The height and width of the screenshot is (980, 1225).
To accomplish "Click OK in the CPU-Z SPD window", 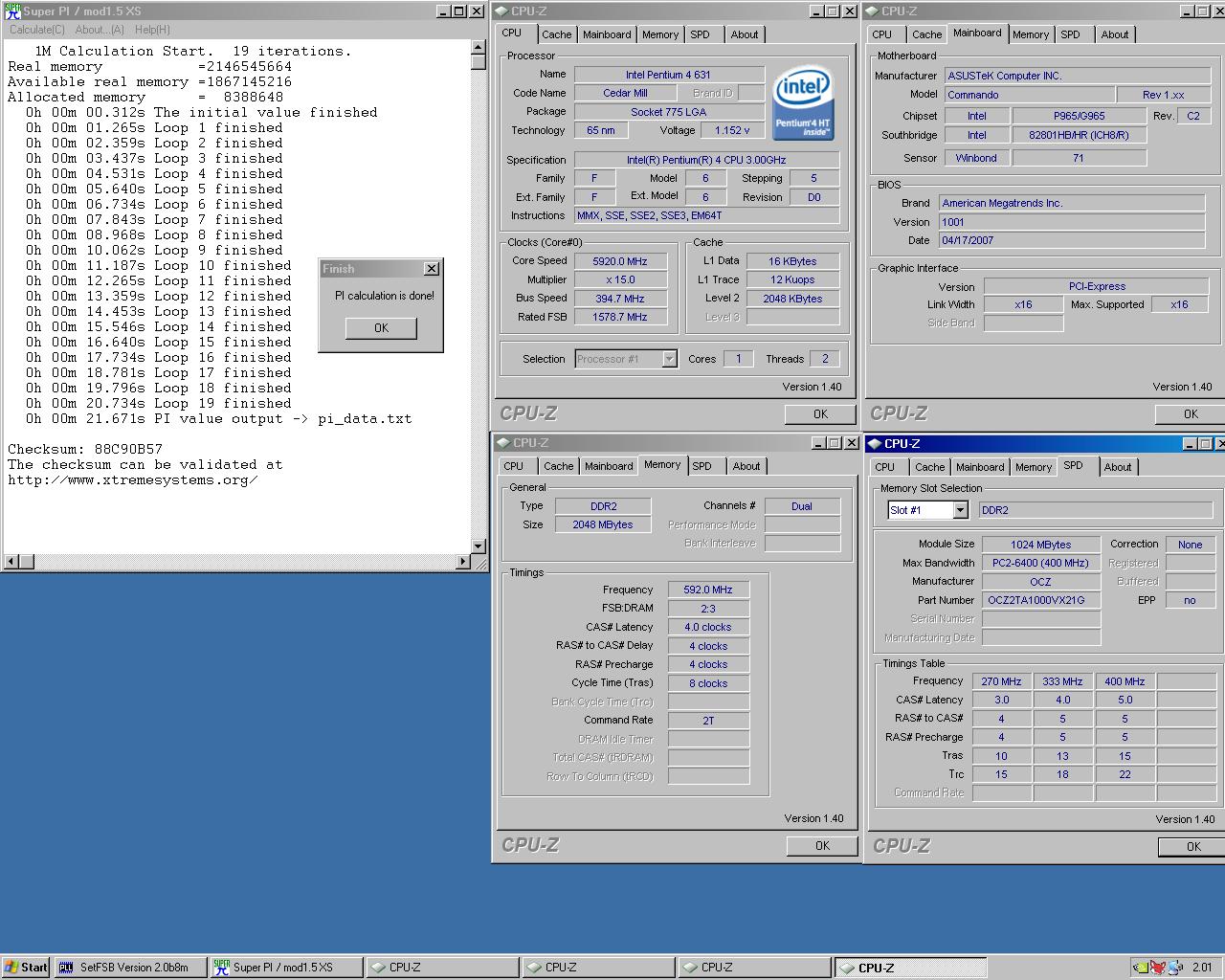I will pyautogui.click(x=1193, y=847).
